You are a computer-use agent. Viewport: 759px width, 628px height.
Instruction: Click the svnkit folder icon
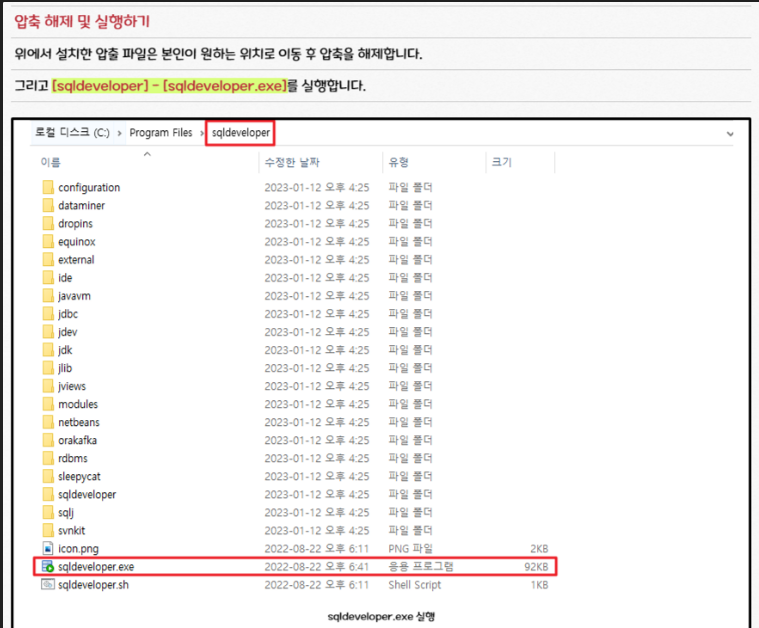(48, 530)
